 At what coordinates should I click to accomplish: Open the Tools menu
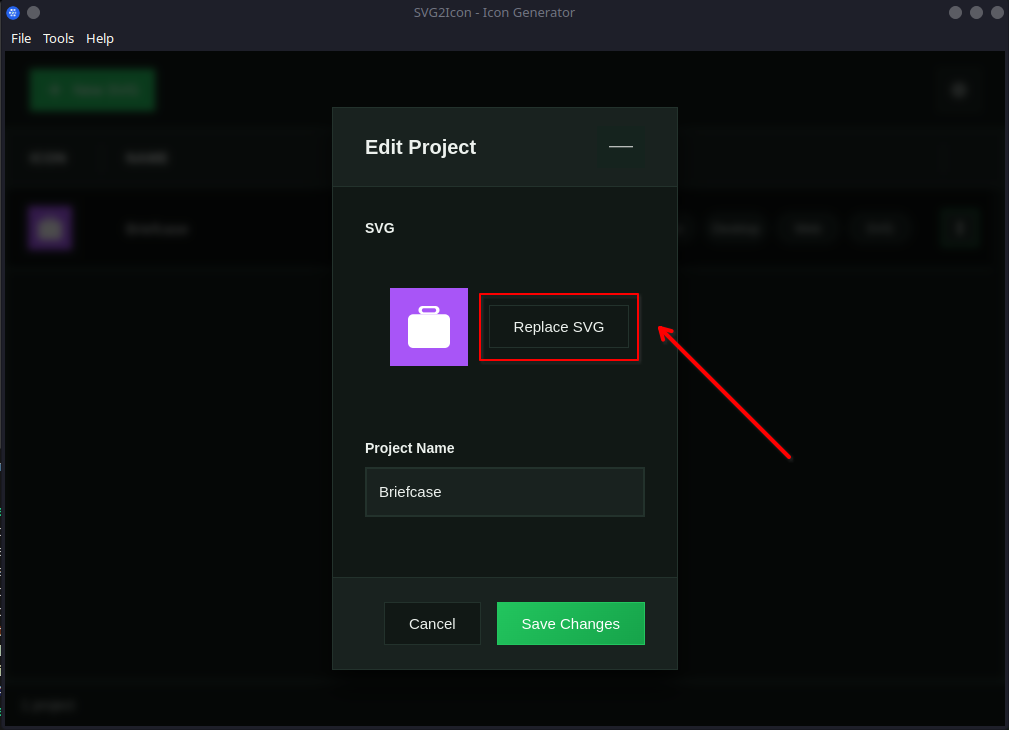tap(58, 38)
